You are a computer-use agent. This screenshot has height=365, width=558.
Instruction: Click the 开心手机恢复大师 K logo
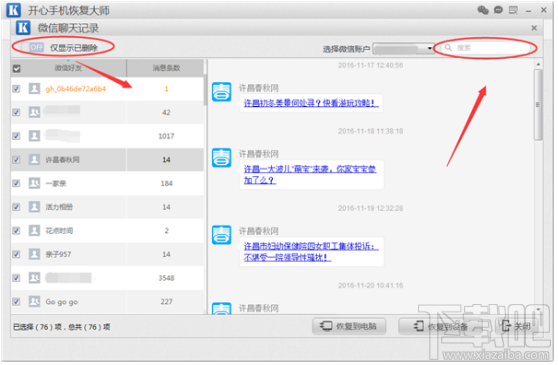tap(14, 10)
